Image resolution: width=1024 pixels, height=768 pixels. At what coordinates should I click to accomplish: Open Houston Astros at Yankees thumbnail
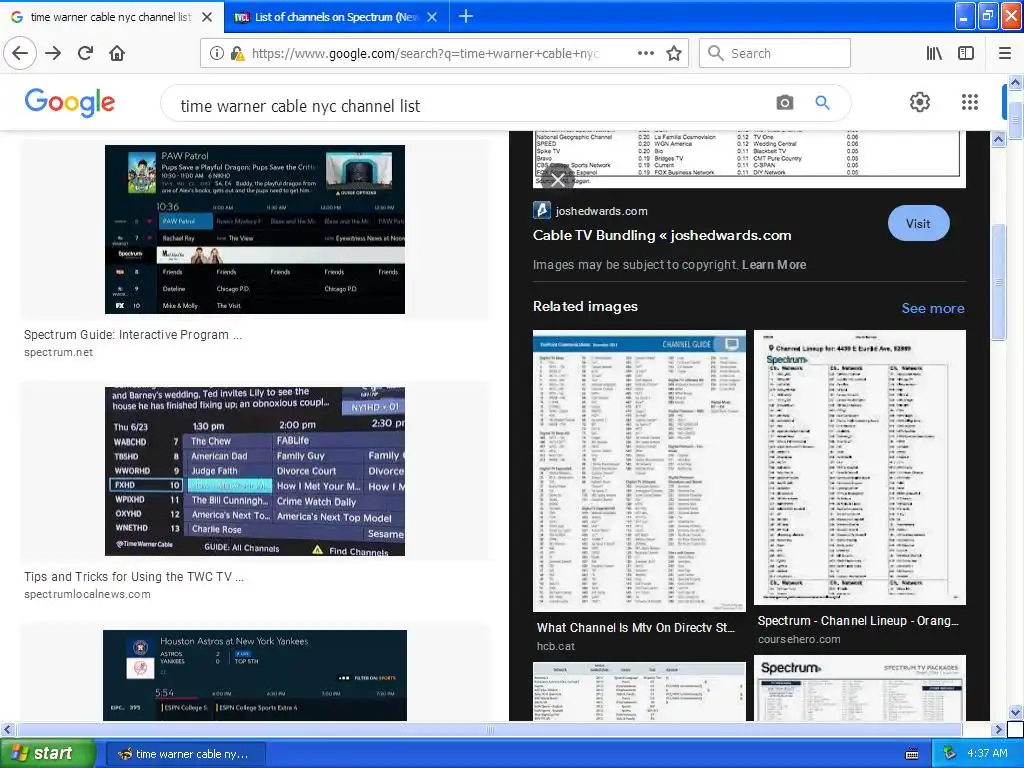tap(255, 675)
